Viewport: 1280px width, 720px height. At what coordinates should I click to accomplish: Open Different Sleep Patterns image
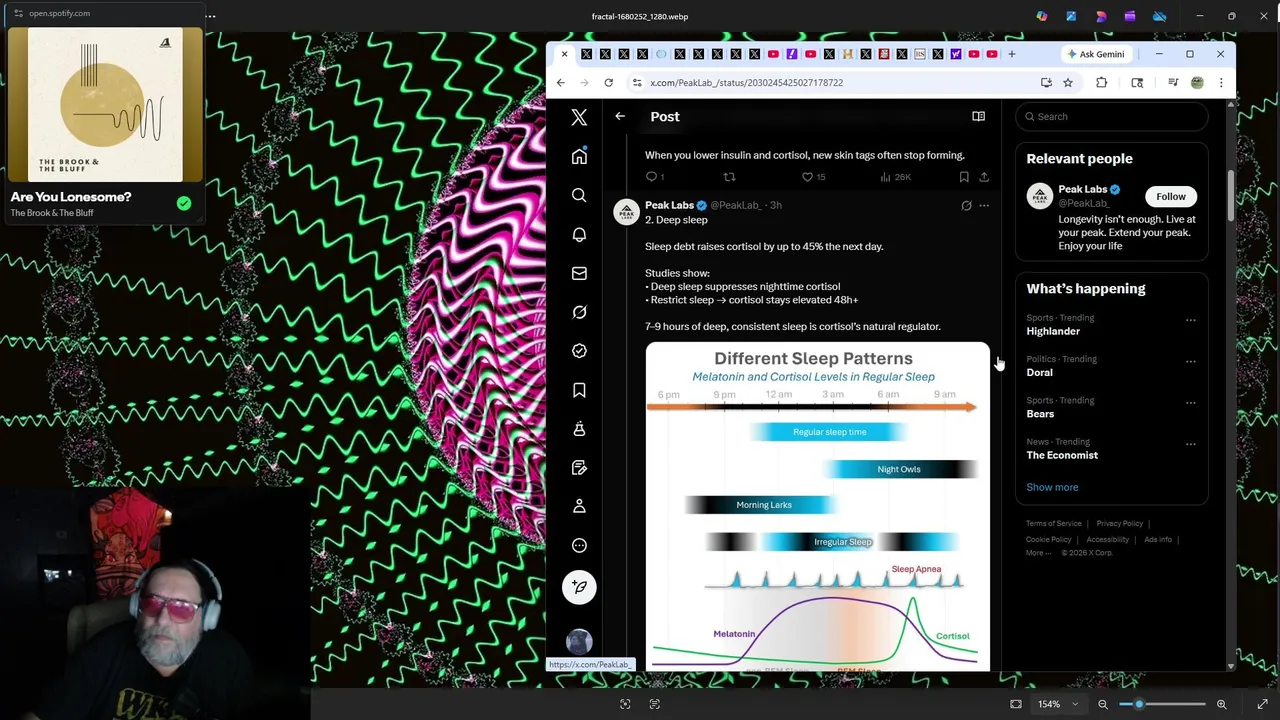(817, 506)
